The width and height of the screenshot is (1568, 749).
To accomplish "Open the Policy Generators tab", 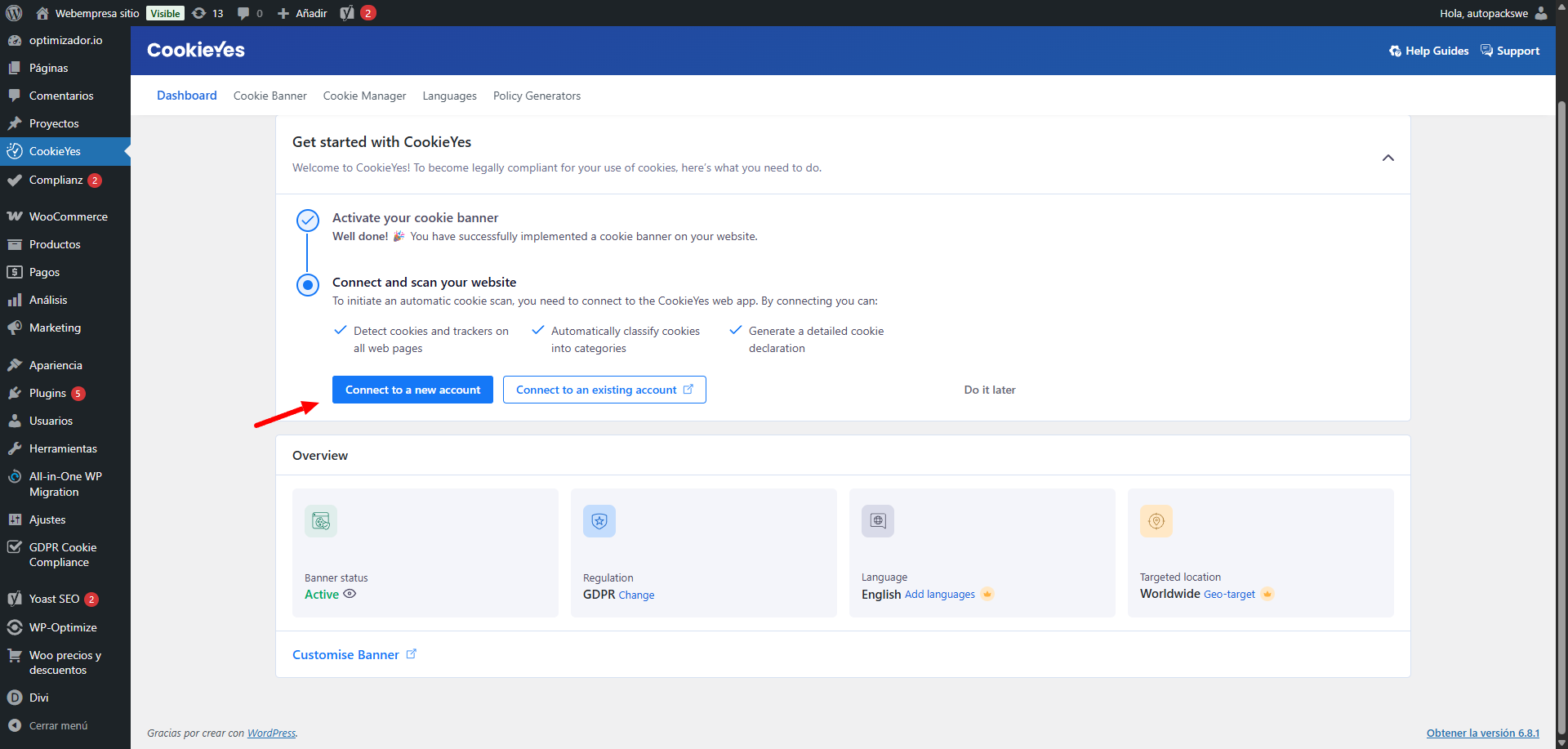I will (x=537, y=96).
